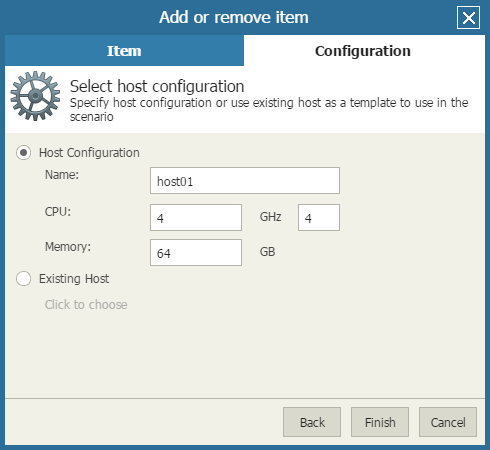
Task: Select the Host Configuration radio button
Action: (24, 153)
